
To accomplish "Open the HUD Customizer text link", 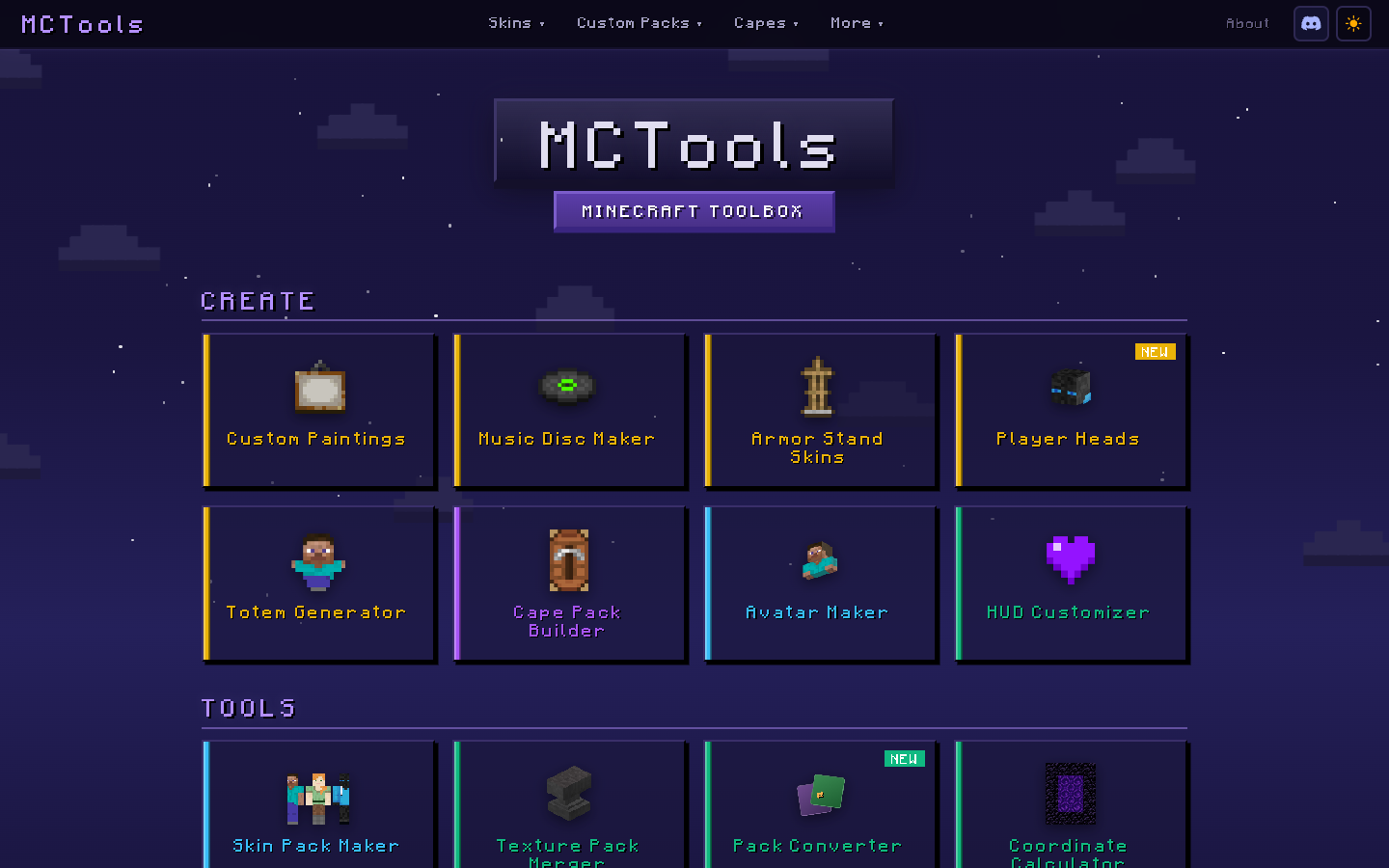I will [1068, 612].
